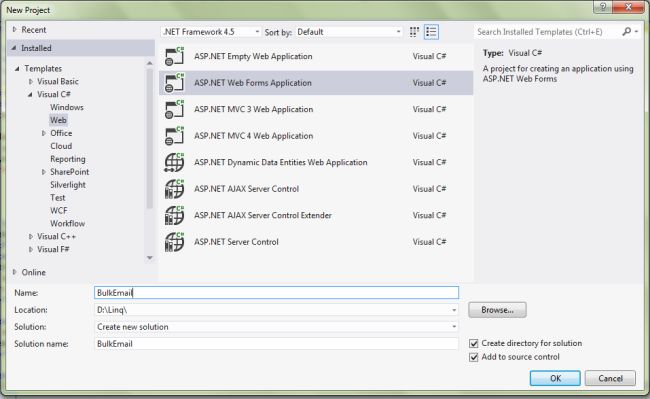Select ASP.NET Server Control text

236,242
